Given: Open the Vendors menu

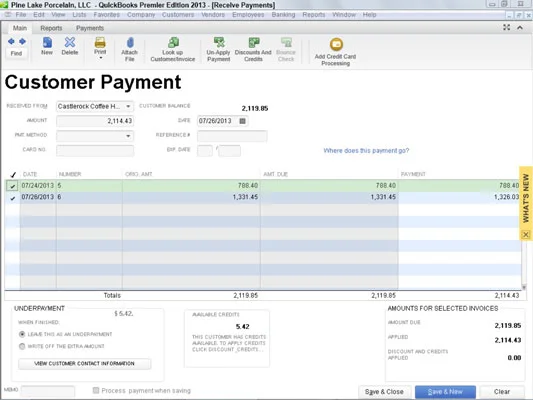Looking at the screenshot, I should pos(213,15).
